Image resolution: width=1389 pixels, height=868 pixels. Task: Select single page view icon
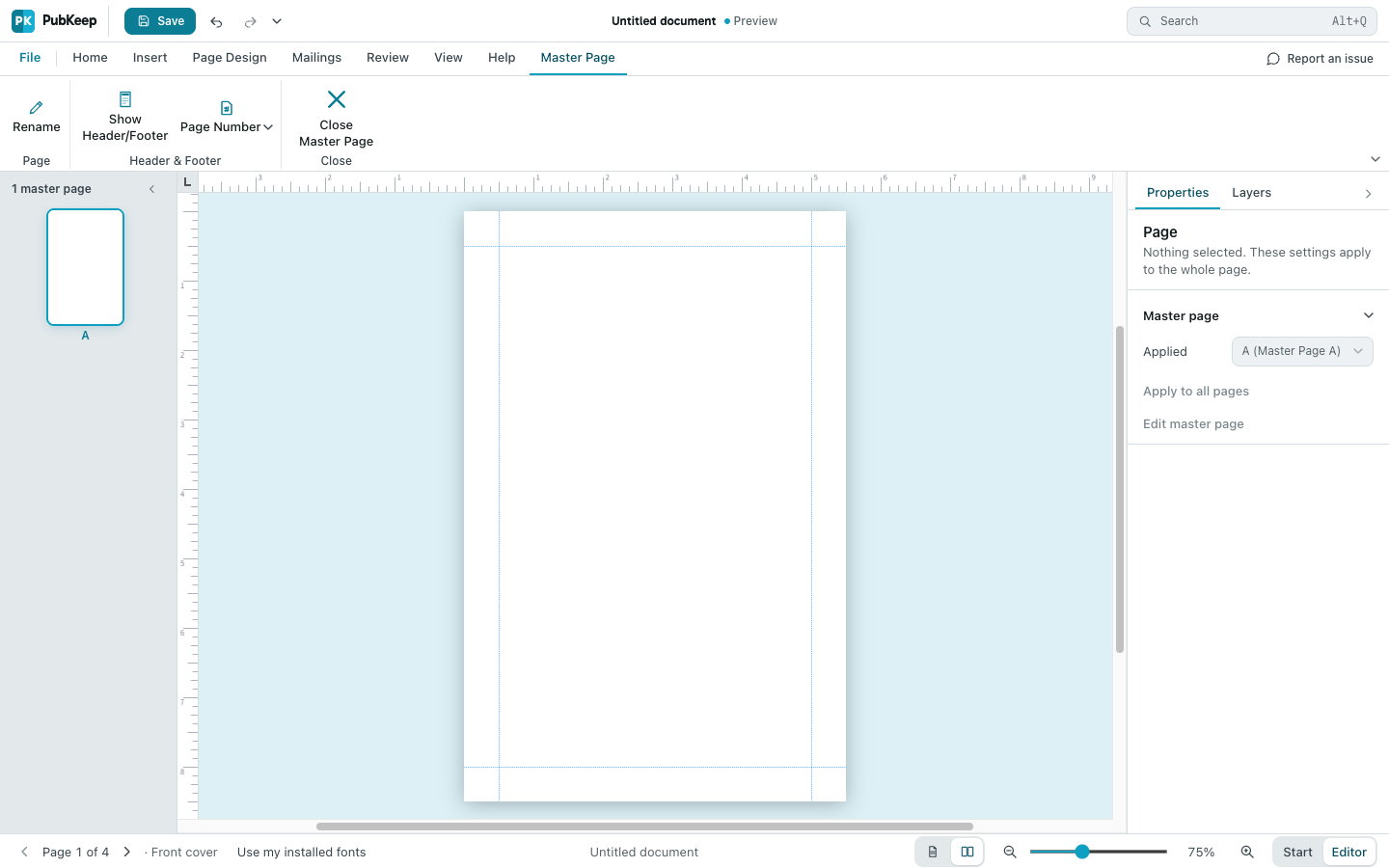pos(933,852)
